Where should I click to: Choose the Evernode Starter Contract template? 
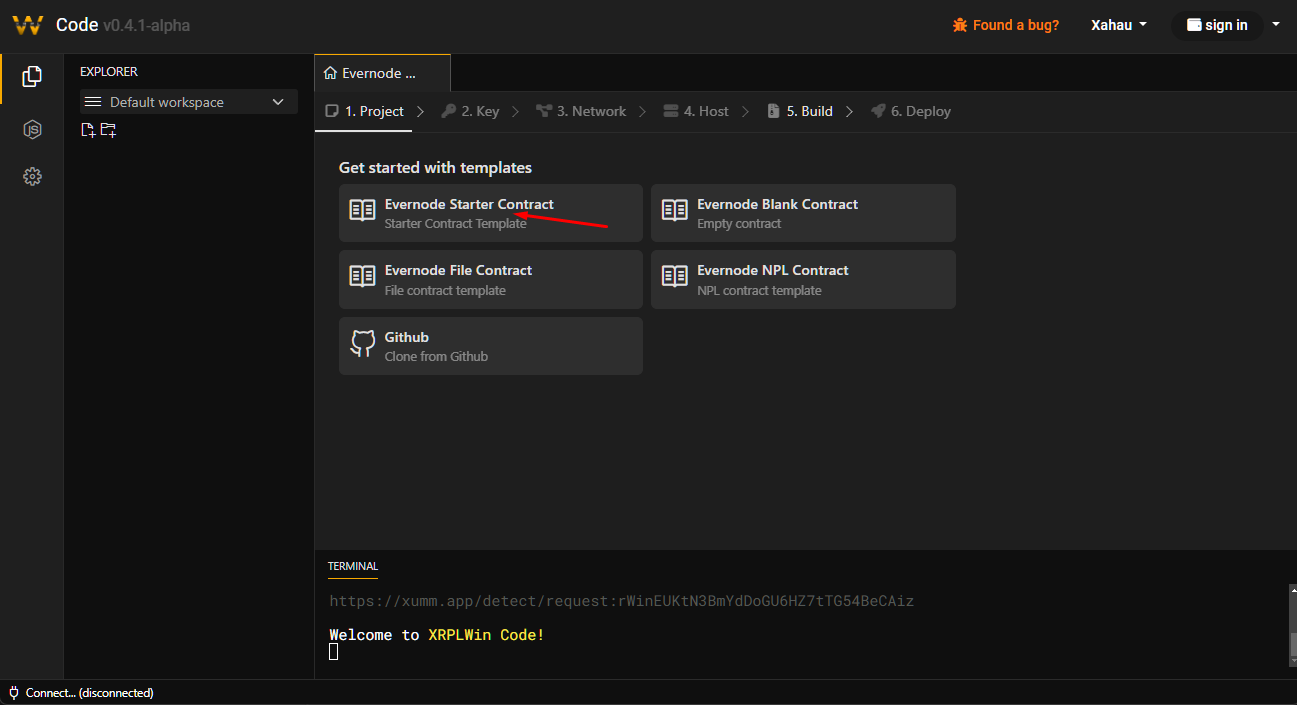click(x=491, y=213)
